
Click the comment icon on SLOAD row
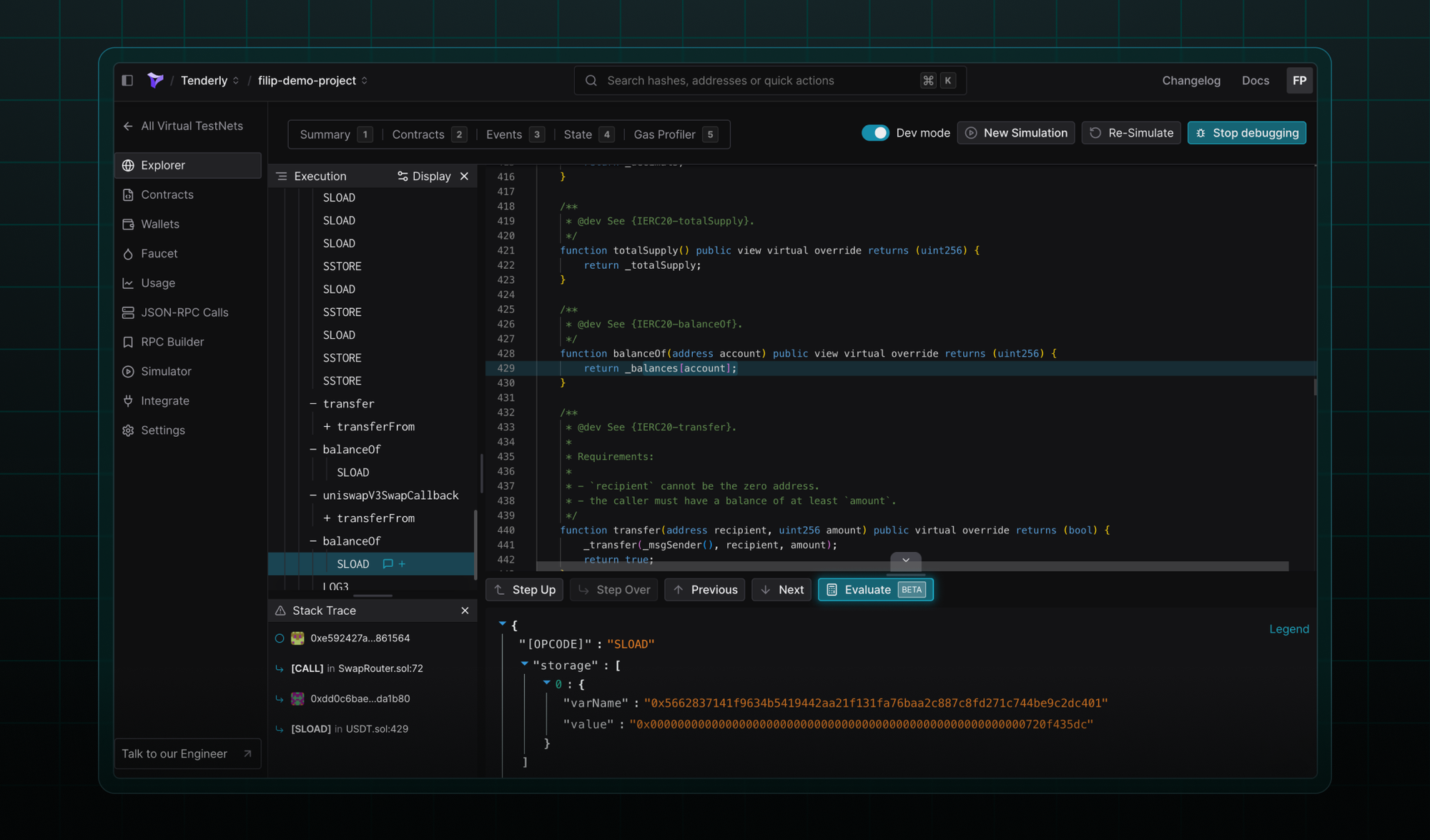(x=388, y=564)
